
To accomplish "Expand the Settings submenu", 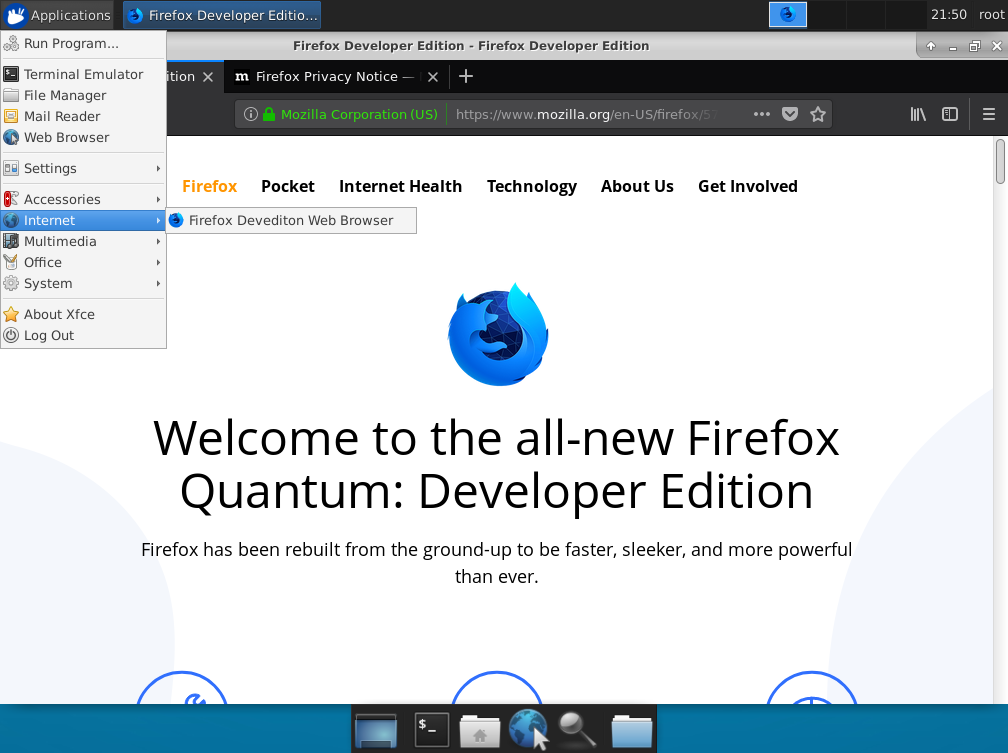I will point(84,168).
